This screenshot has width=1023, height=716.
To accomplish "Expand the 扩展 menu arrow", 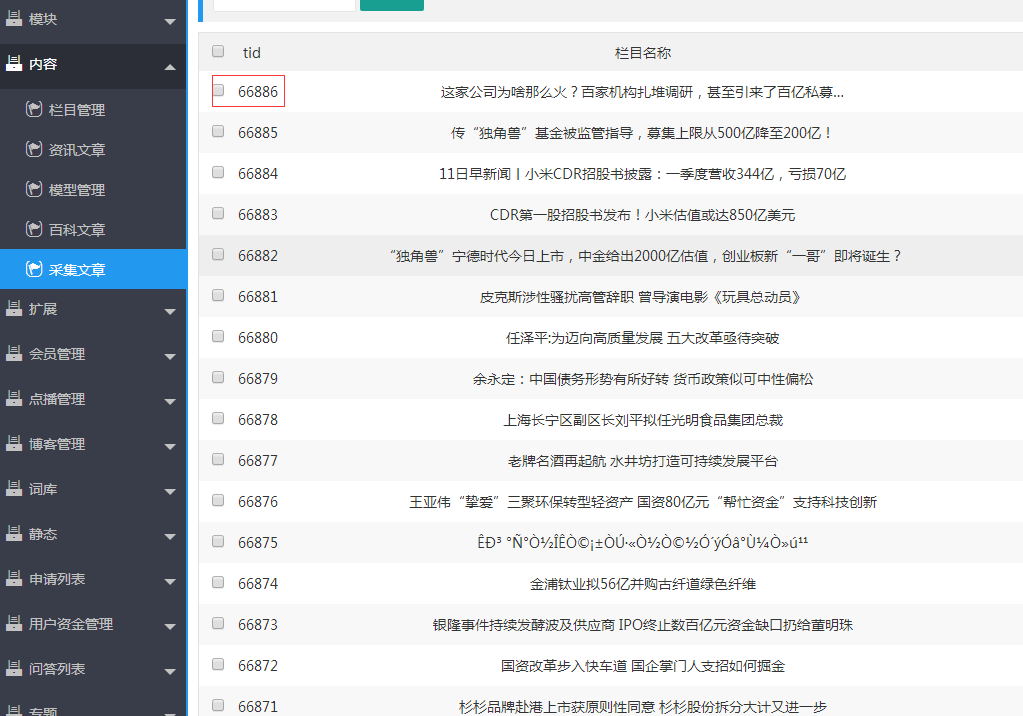I will 169,311.
